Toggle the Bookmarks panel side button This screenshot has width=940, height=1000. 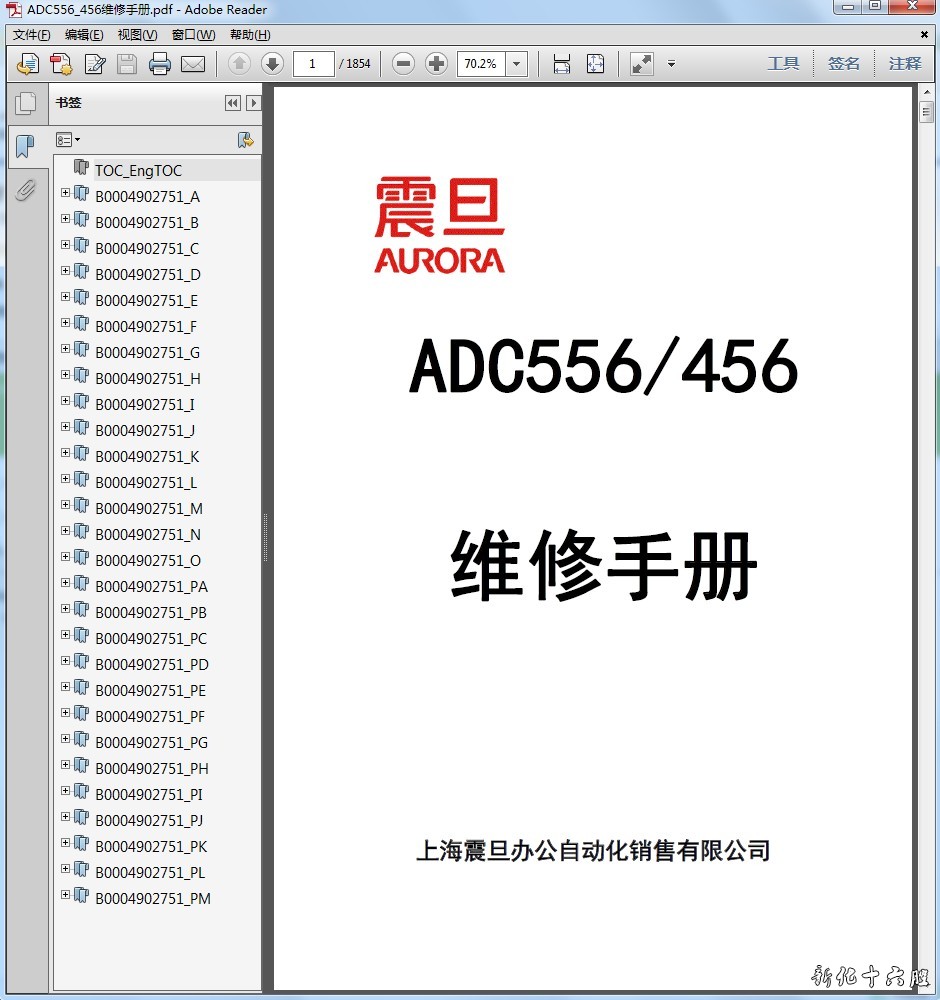pos(25,147)
